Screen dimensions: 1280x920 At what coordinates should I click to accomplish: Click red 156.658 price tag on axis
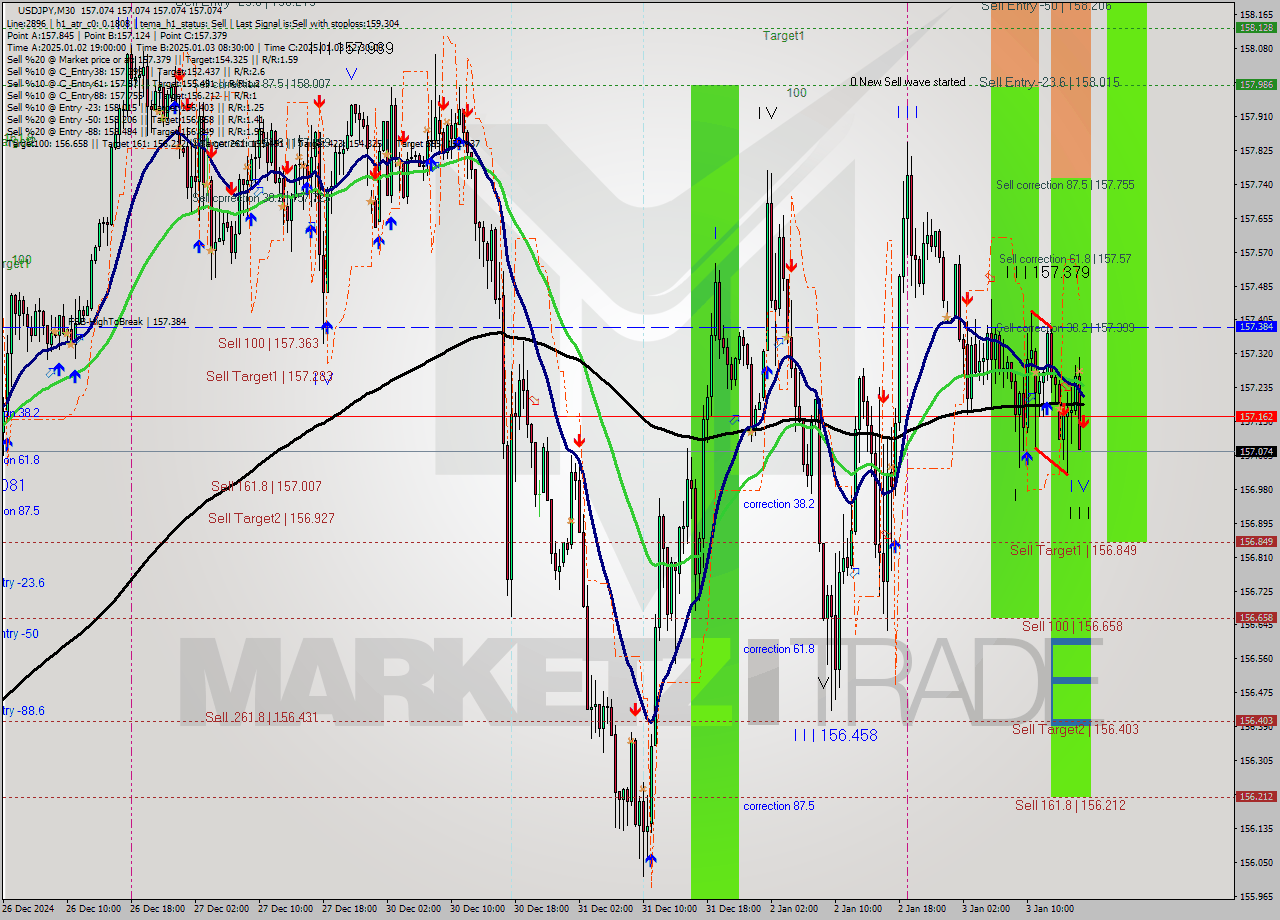(1255, 618)
